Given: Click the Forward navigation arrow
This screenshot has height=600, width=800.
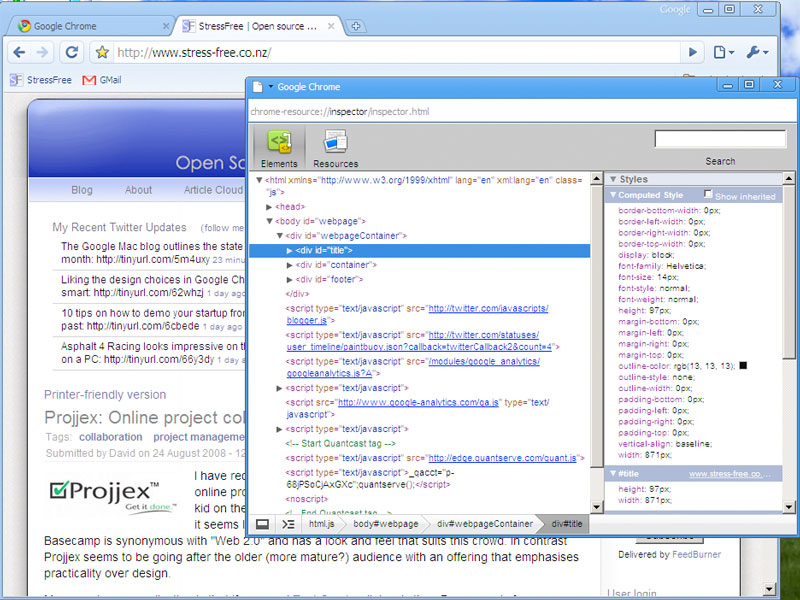Looking at the screenshot, I should click(43, 52).
